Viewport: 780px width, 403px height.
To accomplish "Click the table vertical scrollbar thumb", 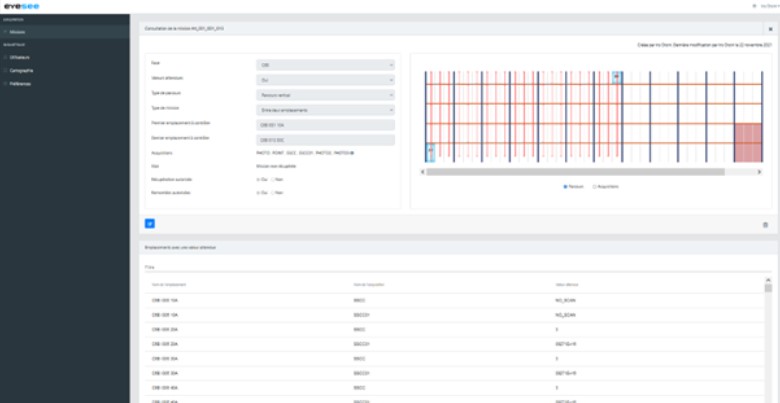I will [x=768, y=288].
